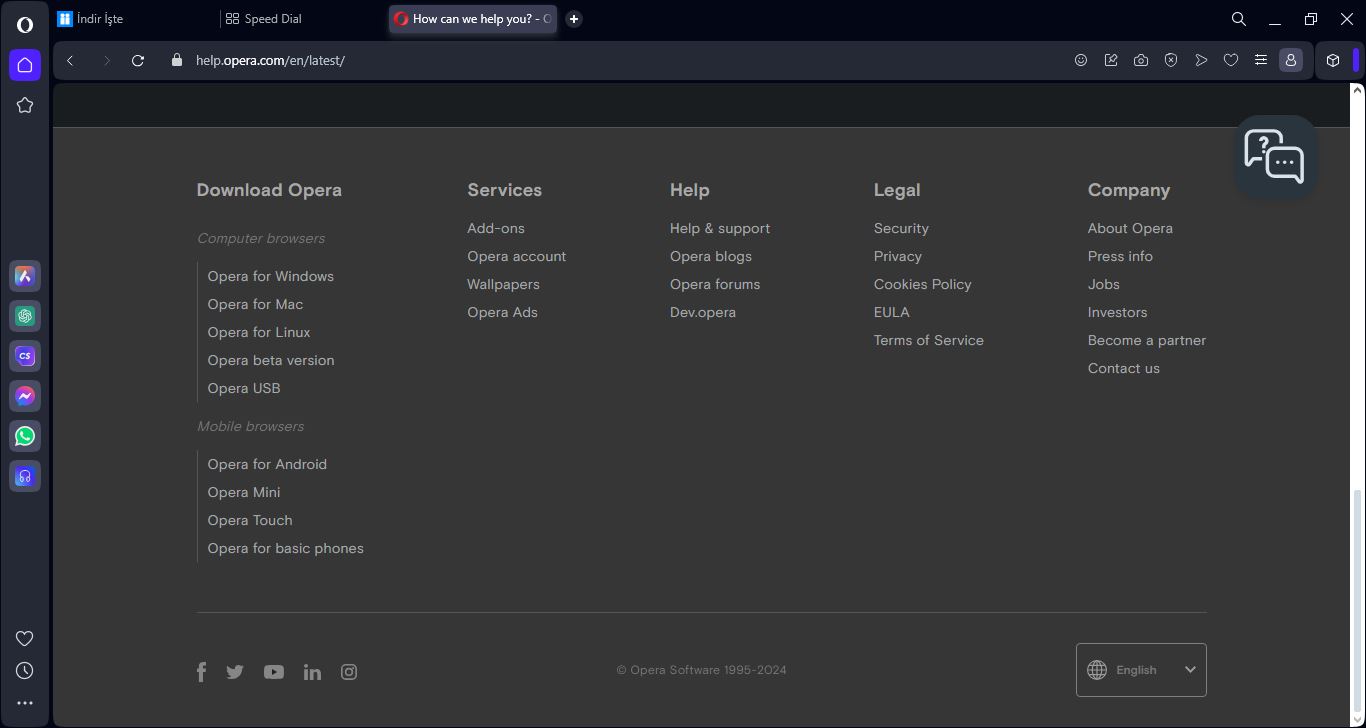Open the music player sidebar icon

25,476
